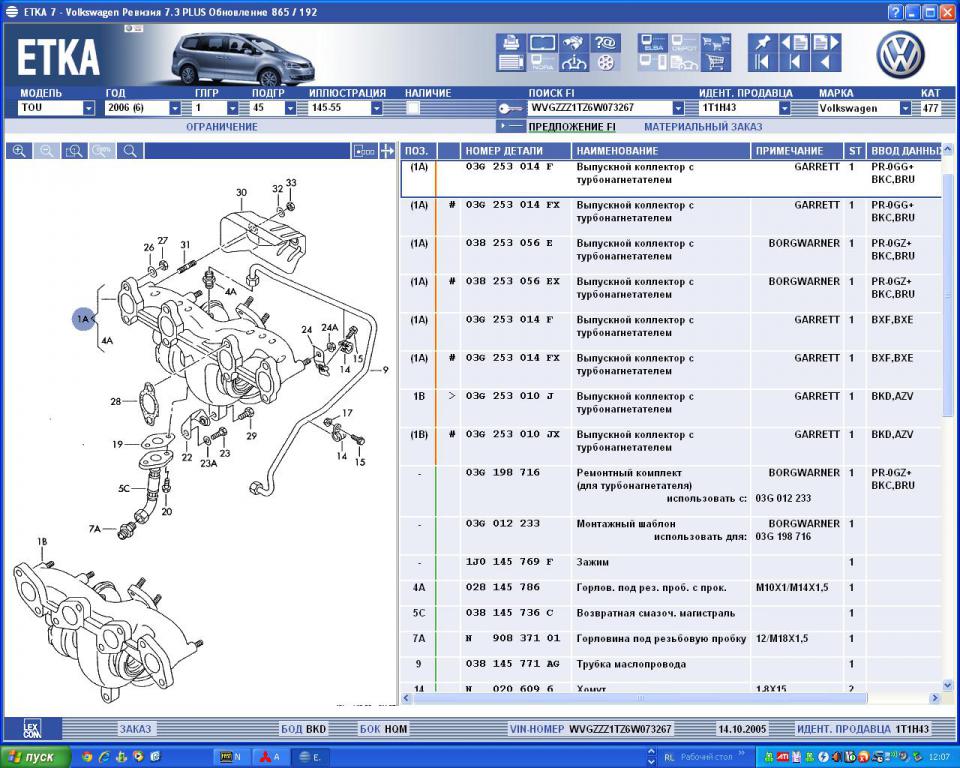The width and height of the screenshot is (960, 768).
Task: Click the printer icon in the ETKA toolbar
Action: pyautogui.click(x=511, y=43)
